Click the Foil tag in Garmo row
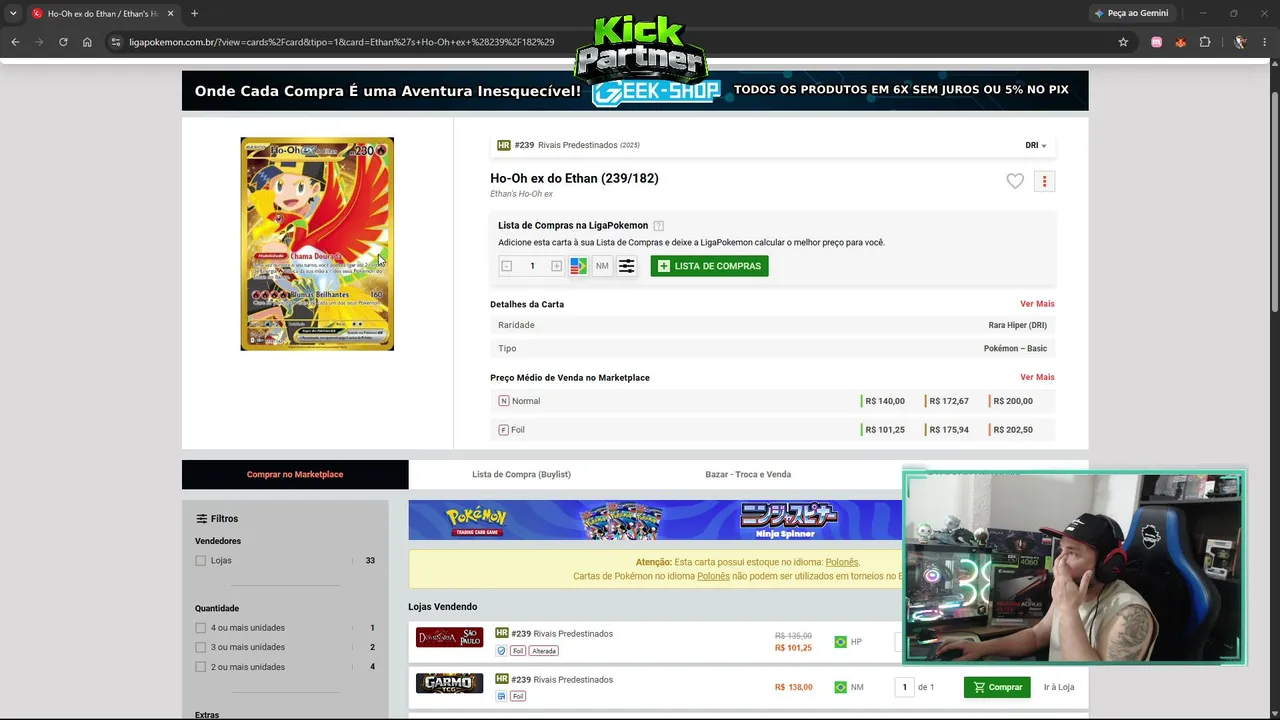Image resolution: width=1280 pixels, height=720 pixels. pyautogui.click(x=517, y=696)
